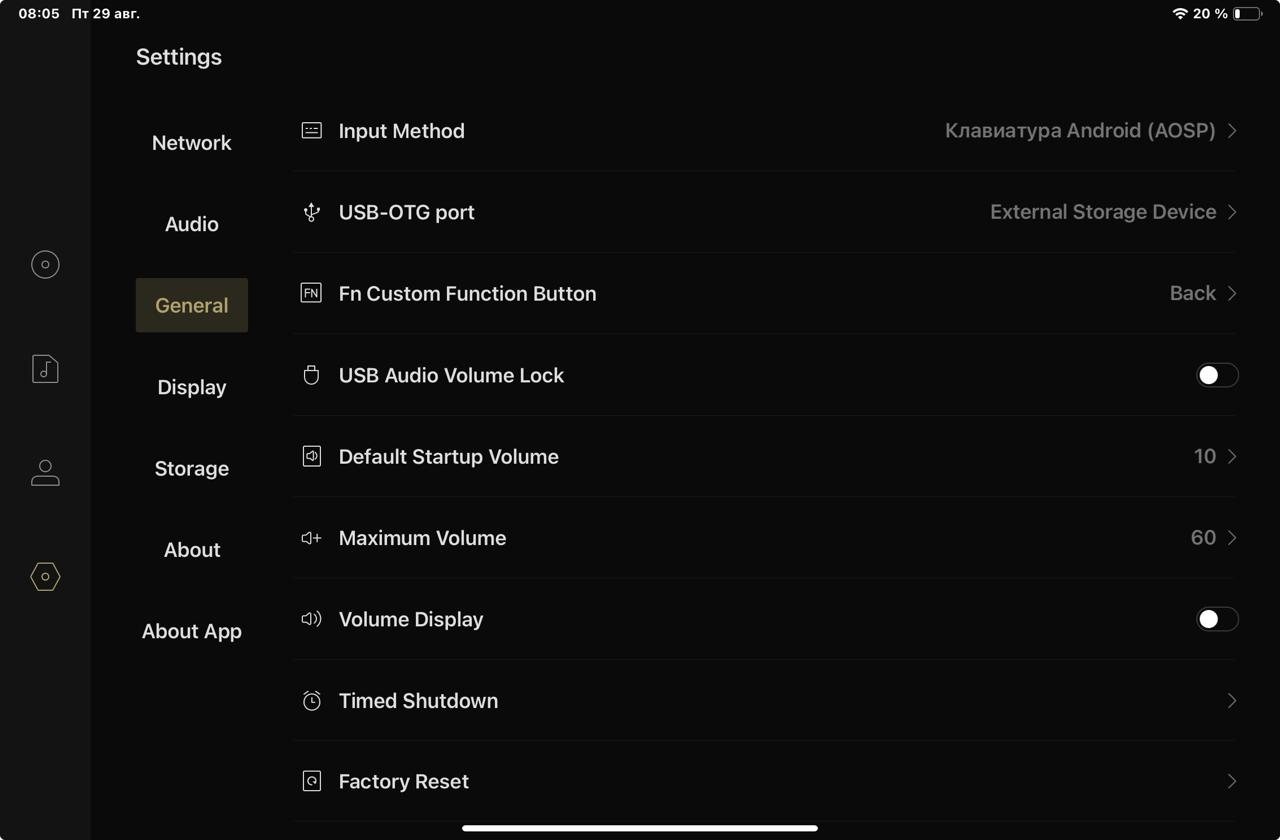Turn on the Volume Display toggle
Screen dimensions: 1280x840
(1217, 619)
